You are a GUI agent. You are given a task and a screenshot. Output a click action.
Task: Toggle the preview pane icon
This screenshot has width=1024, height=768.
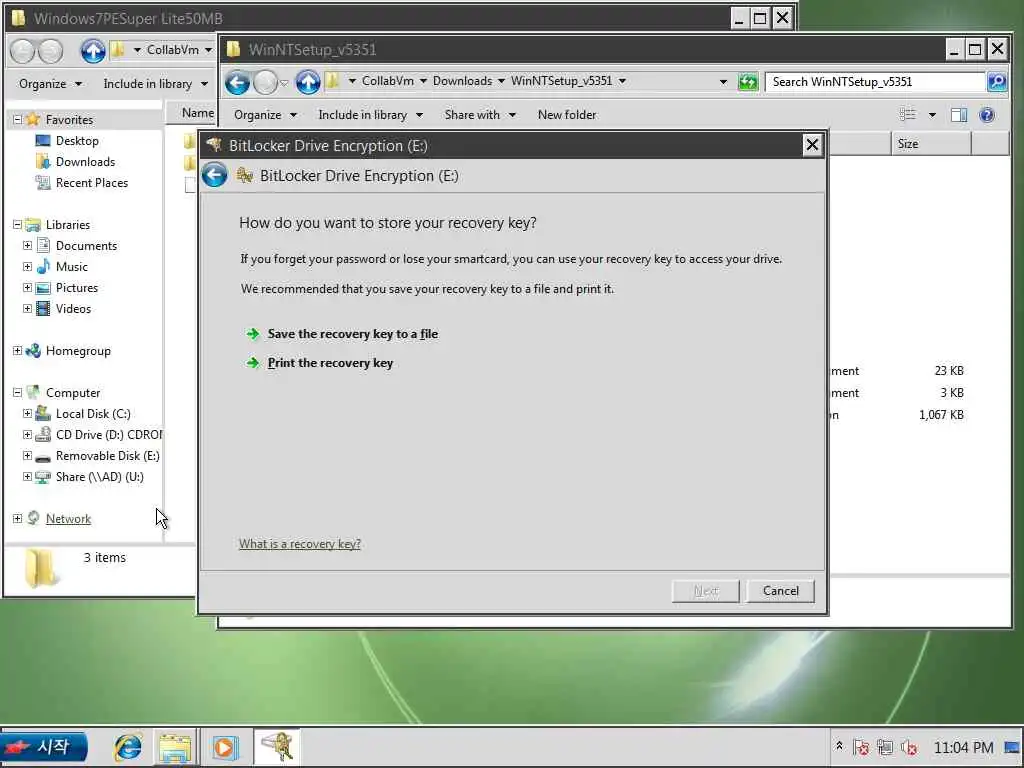[958, 115]
